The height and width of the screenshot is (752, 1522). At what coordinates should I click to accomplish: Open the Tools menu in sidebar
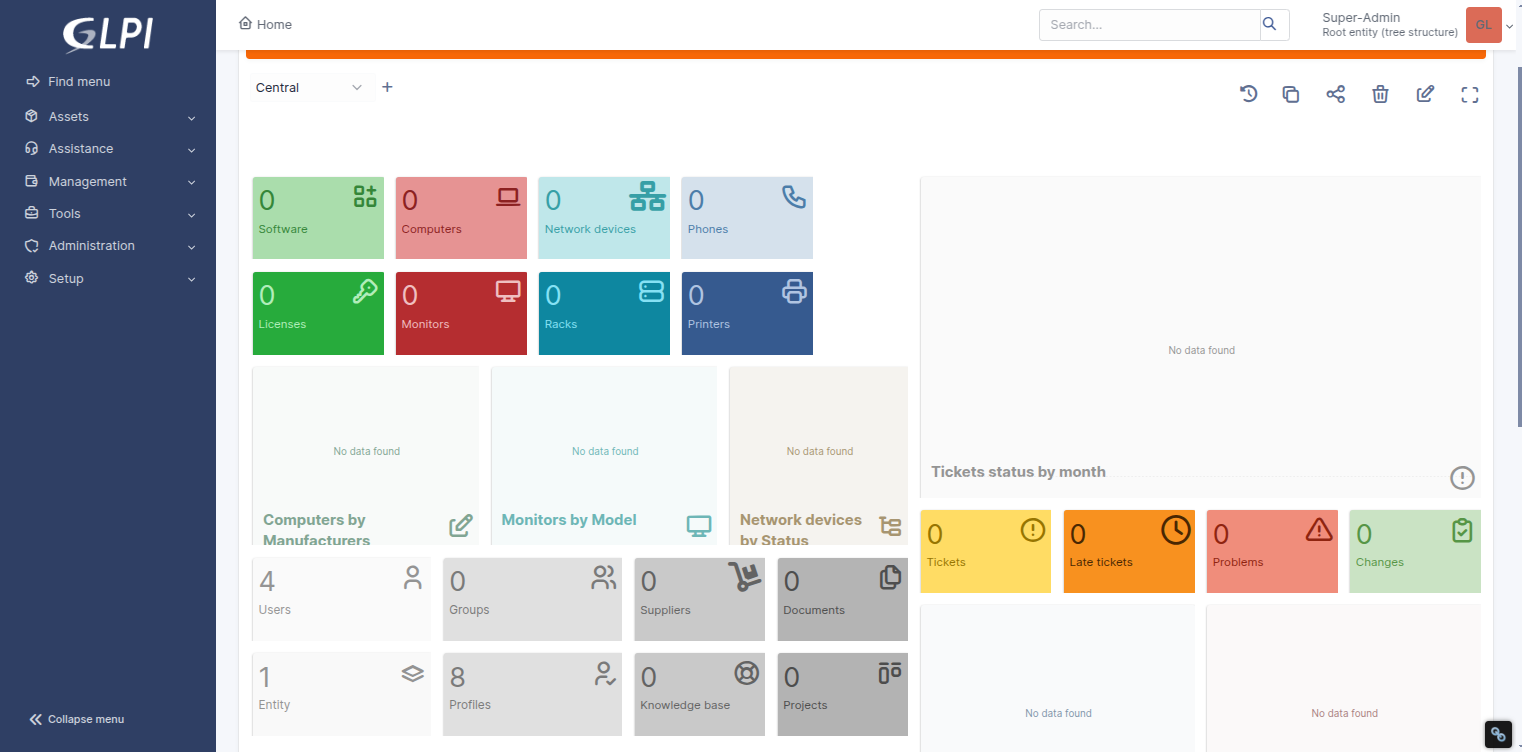[108, 214]
